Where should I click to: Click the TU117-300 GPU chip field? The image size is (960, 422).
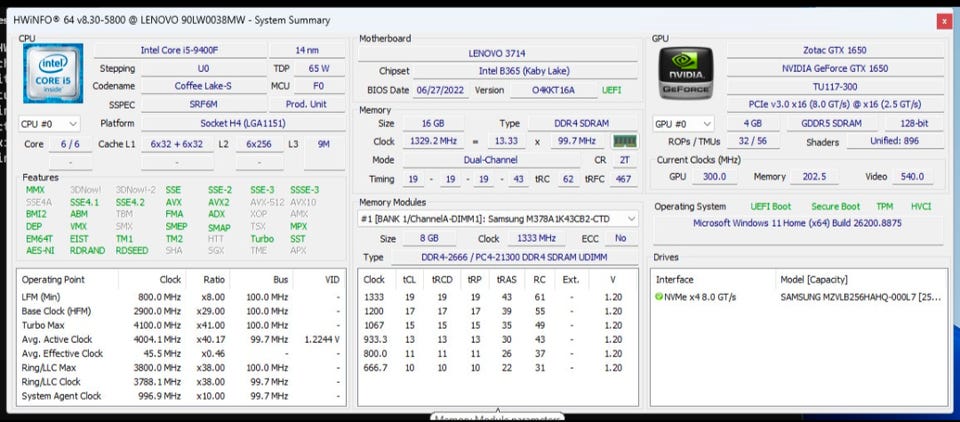834,86
